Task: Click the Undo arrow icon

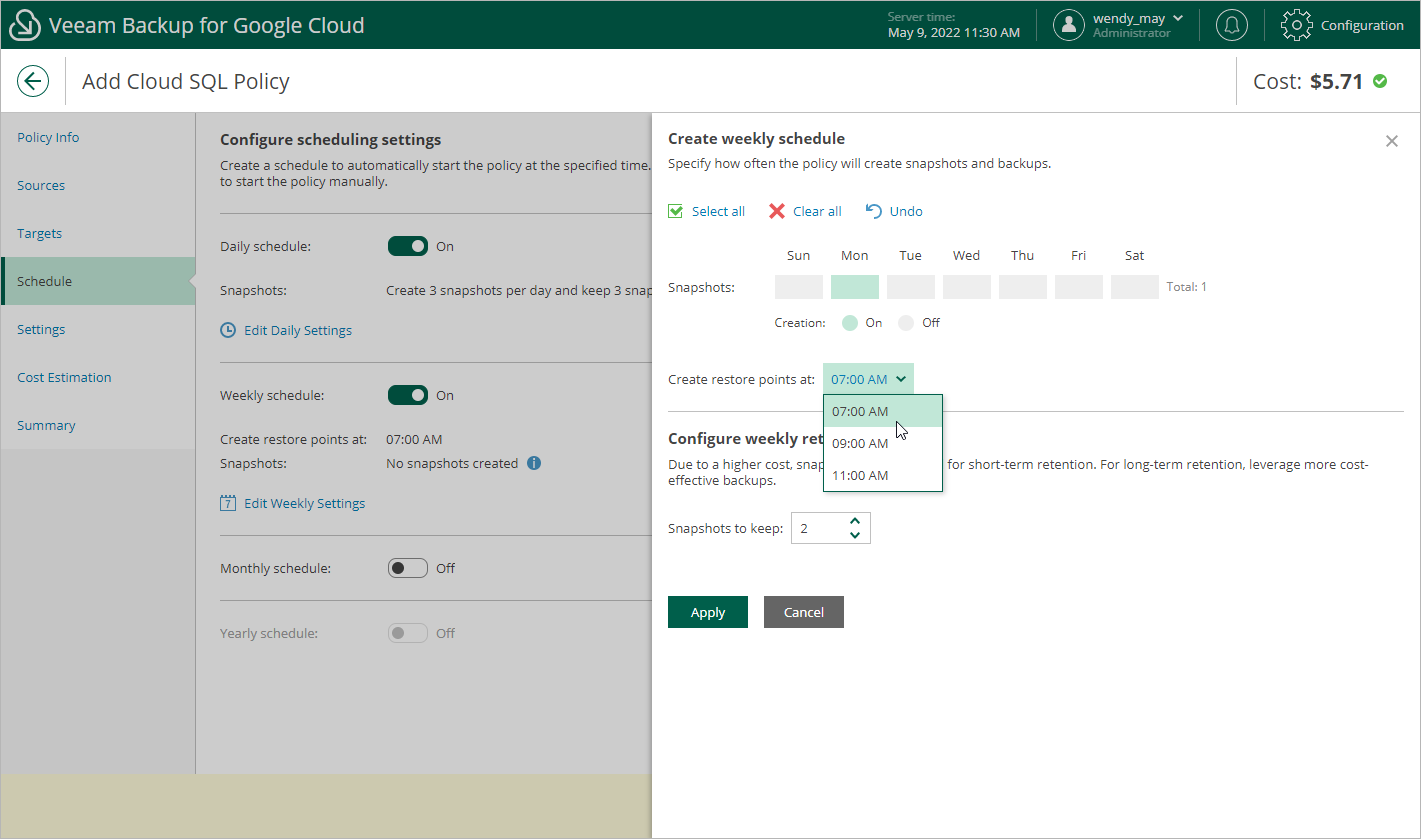Action: 874,211
